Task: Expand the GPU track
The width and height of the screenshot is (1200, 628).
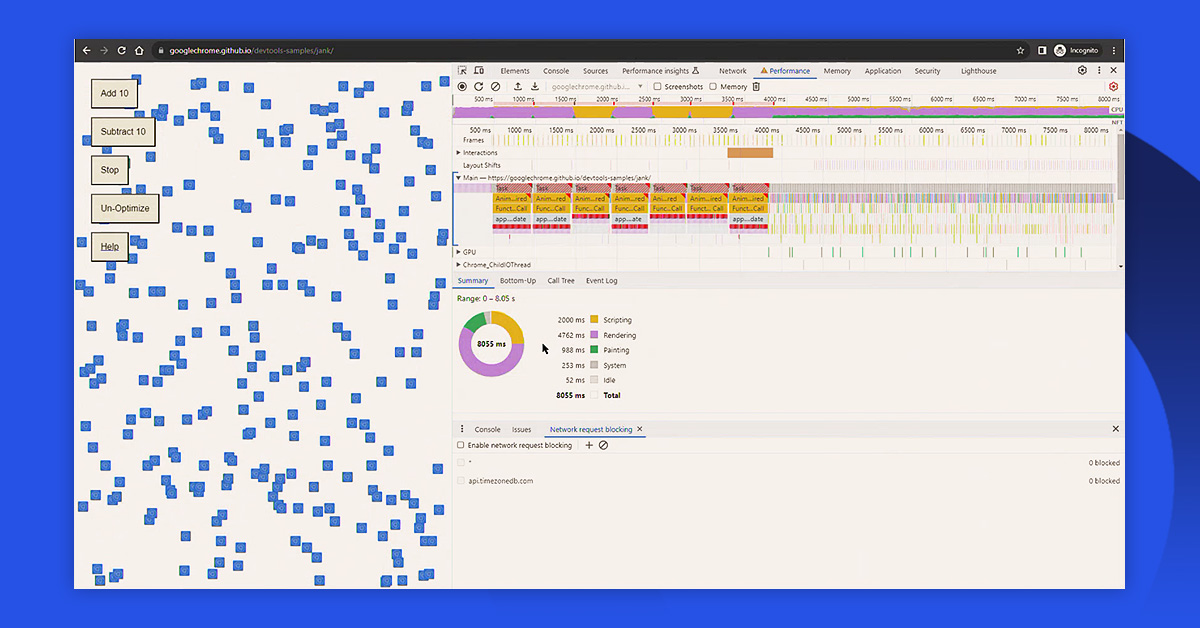Action: [x=459, y=252]
